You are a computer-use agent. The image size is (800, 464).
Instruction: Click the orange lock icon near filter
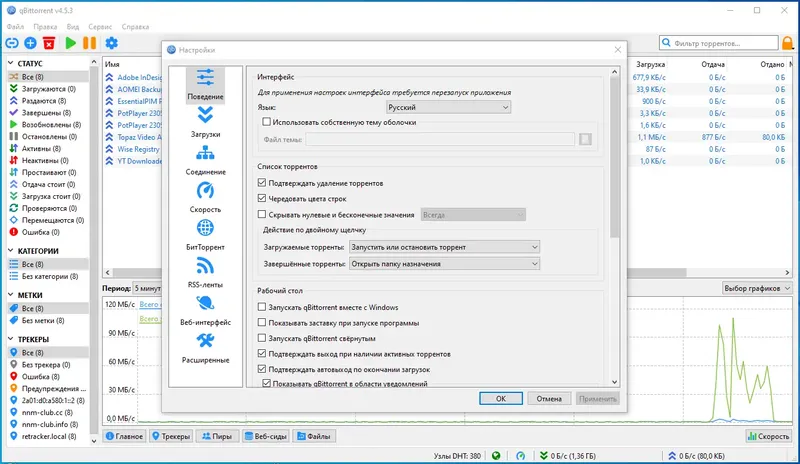click(788, 43)
